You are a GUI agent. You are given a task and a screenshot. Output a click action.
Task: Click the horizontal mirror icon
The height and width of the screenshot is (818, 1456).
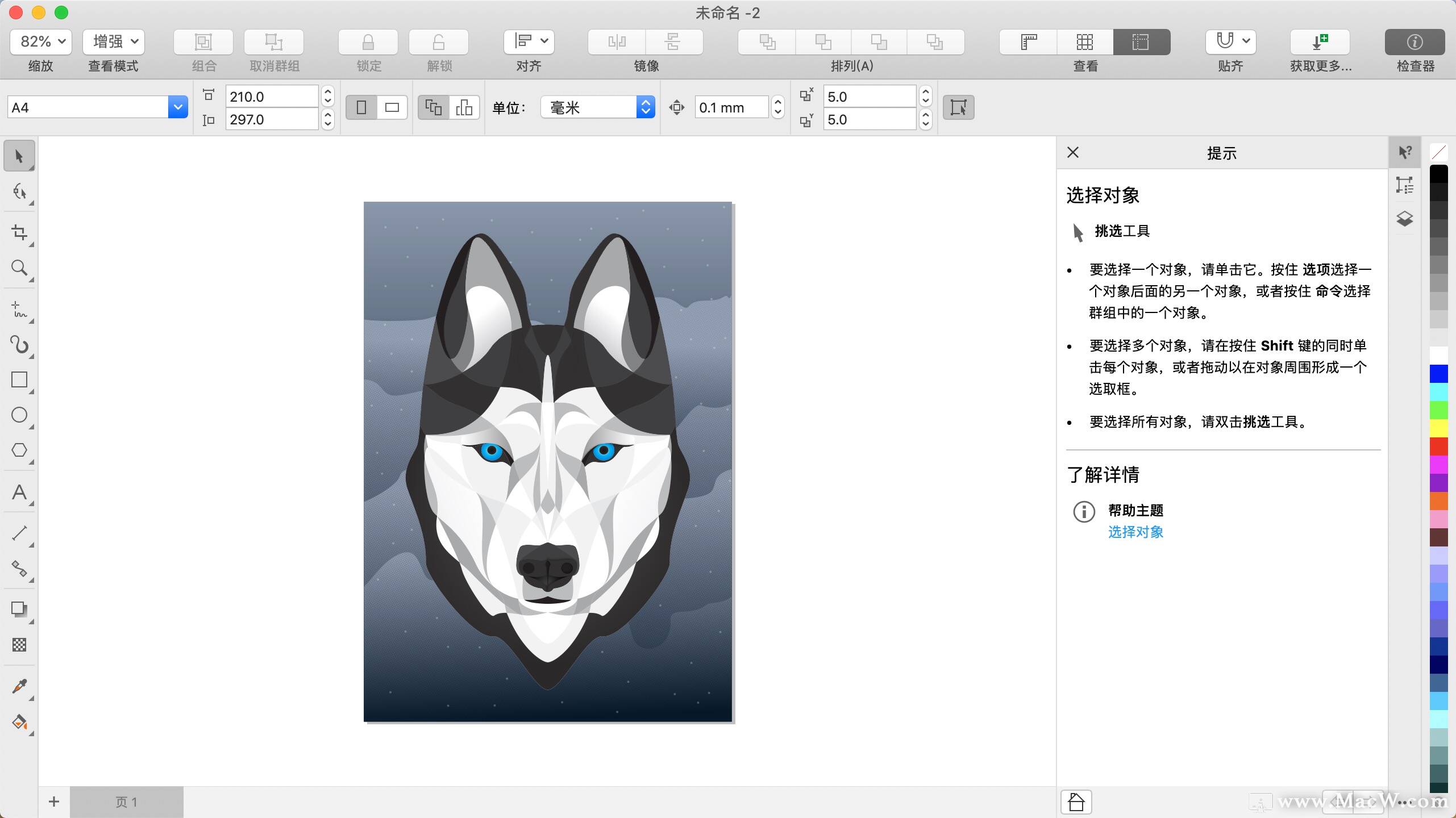(x=617, y=42)
